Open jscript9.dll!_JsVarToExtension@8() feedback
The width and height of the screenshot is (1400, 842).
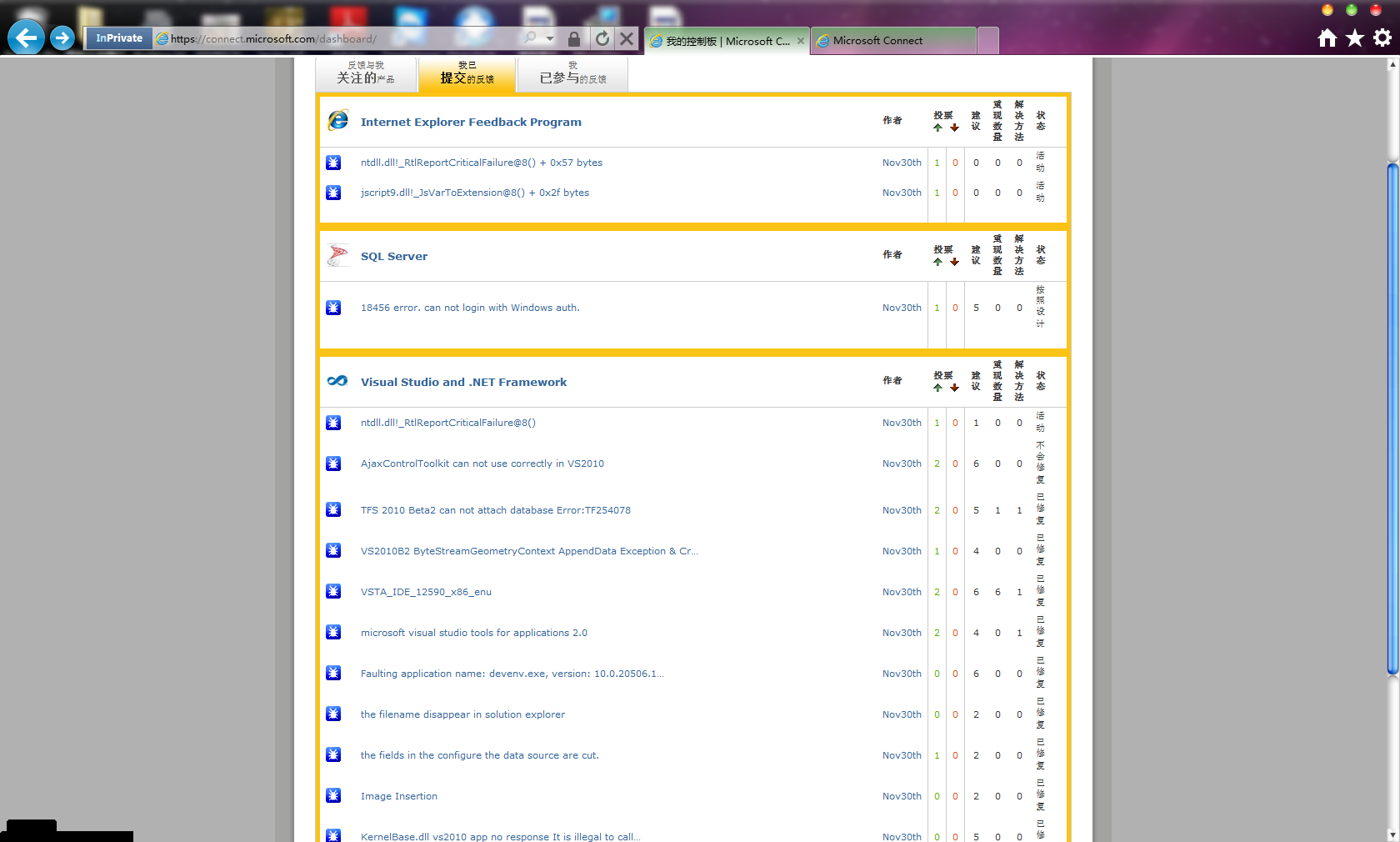(x=475, y=193)
